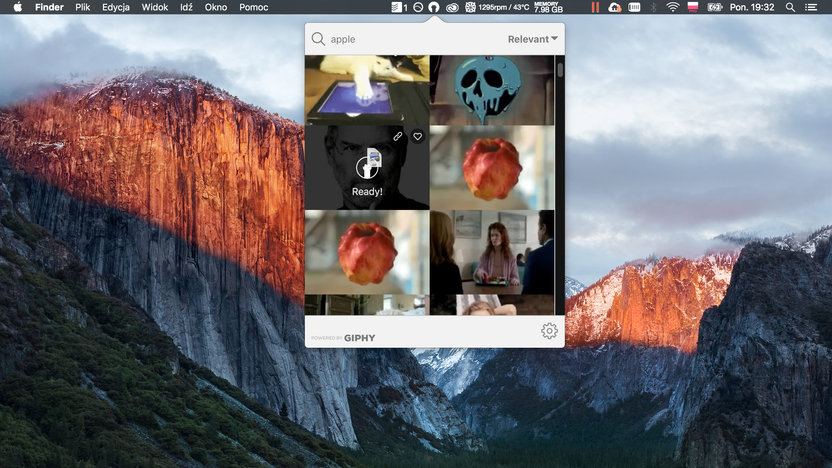Open Creative Cloud menu bar icon
The width and height of the screenshot is (832, 468).
pos(452,7)
